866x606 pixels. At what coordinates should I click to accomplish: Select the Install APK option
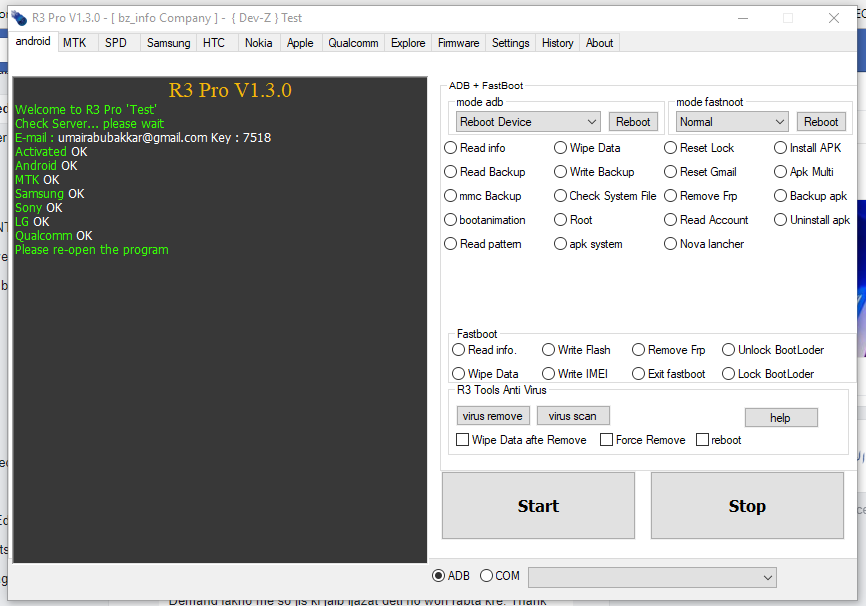[x=807, y=148]
